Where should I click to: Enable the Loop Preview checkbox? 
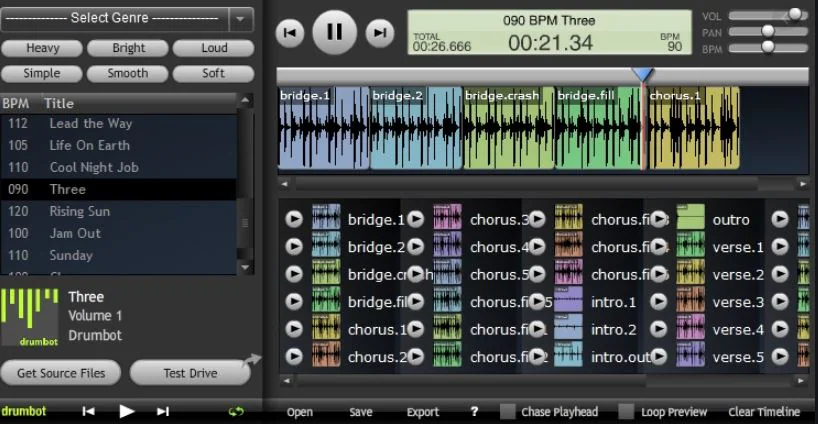tap(626, 411)
